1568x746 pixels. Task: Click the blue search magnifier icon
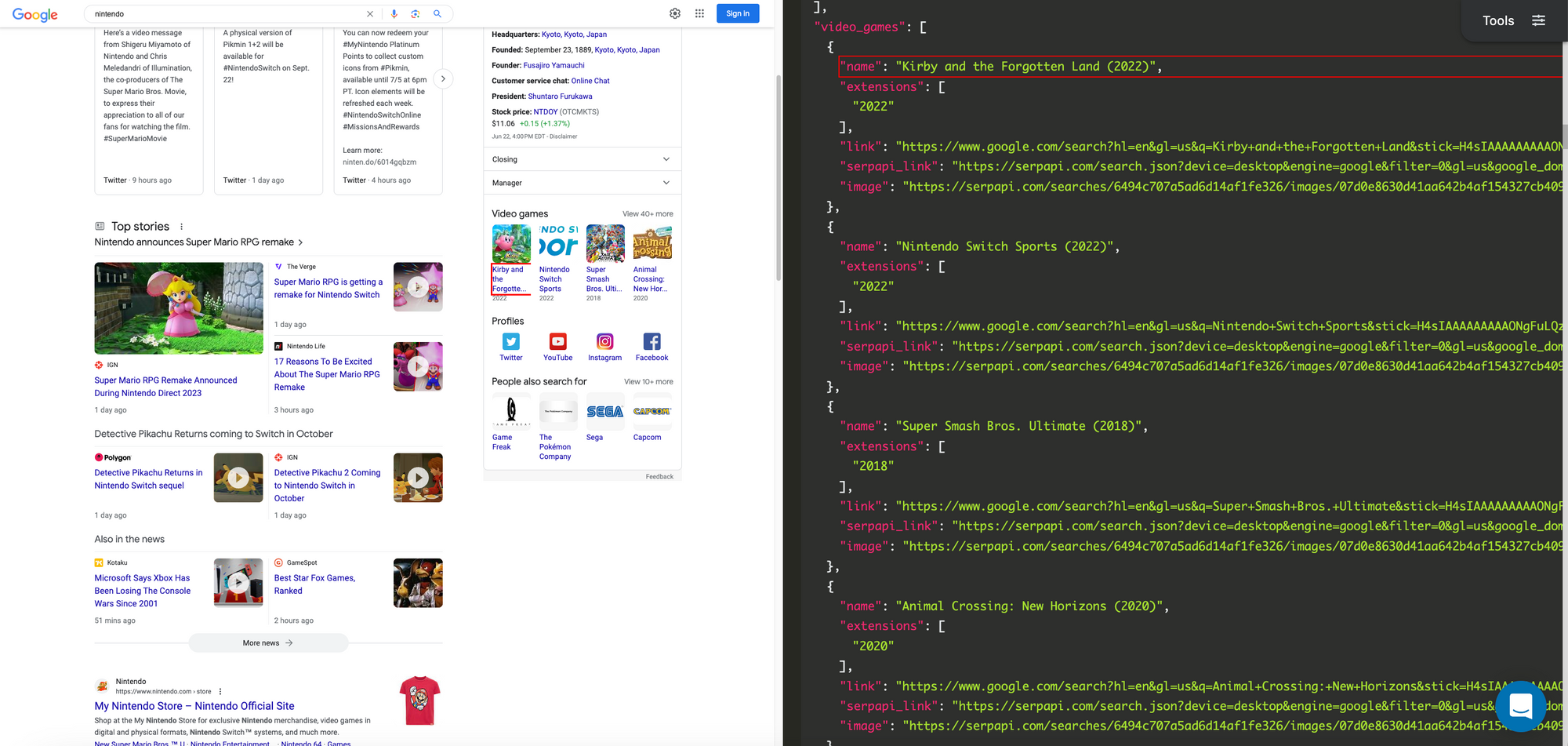click(437, 14)
